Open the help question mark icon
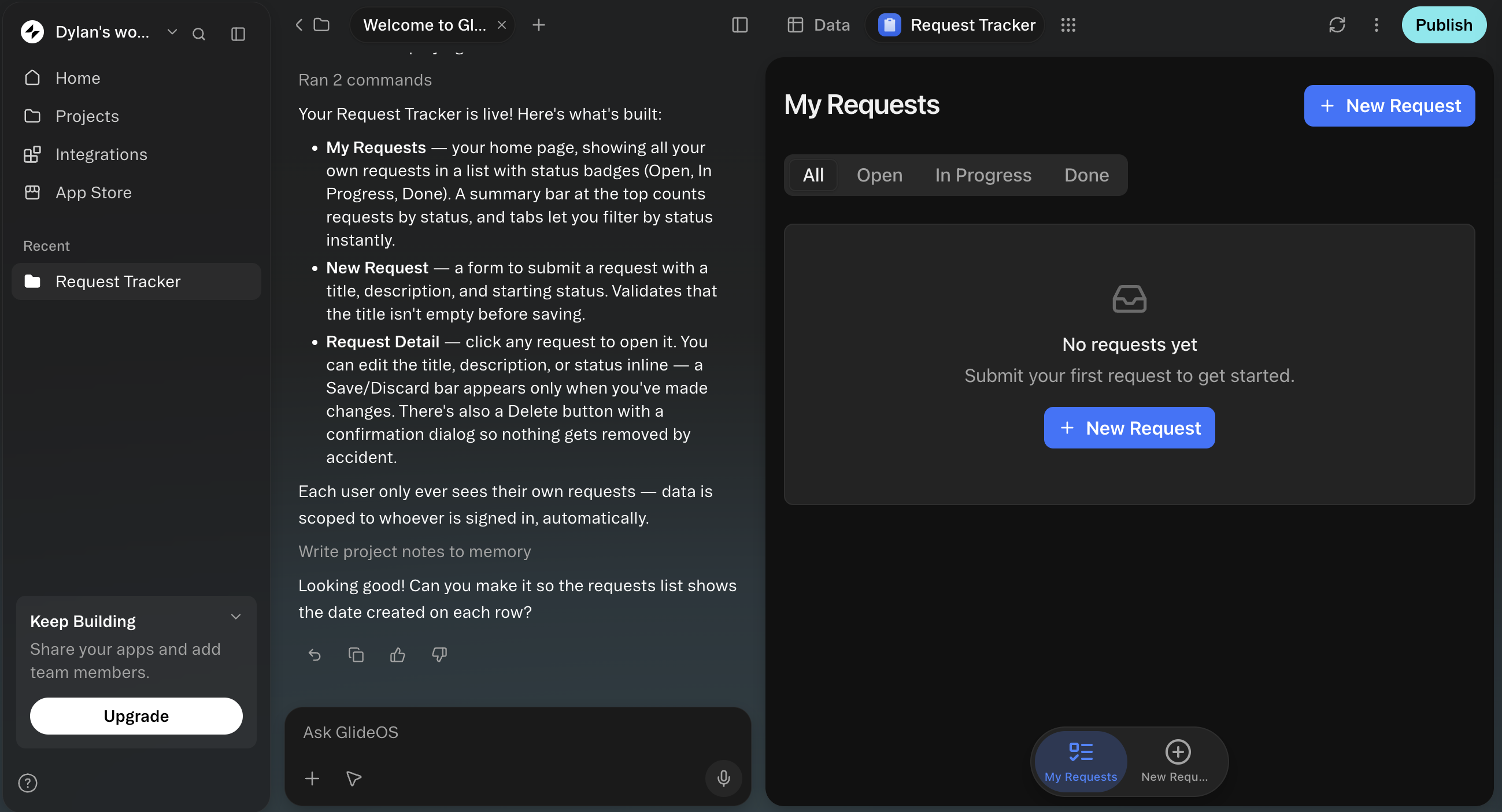 tap(27, 783)
